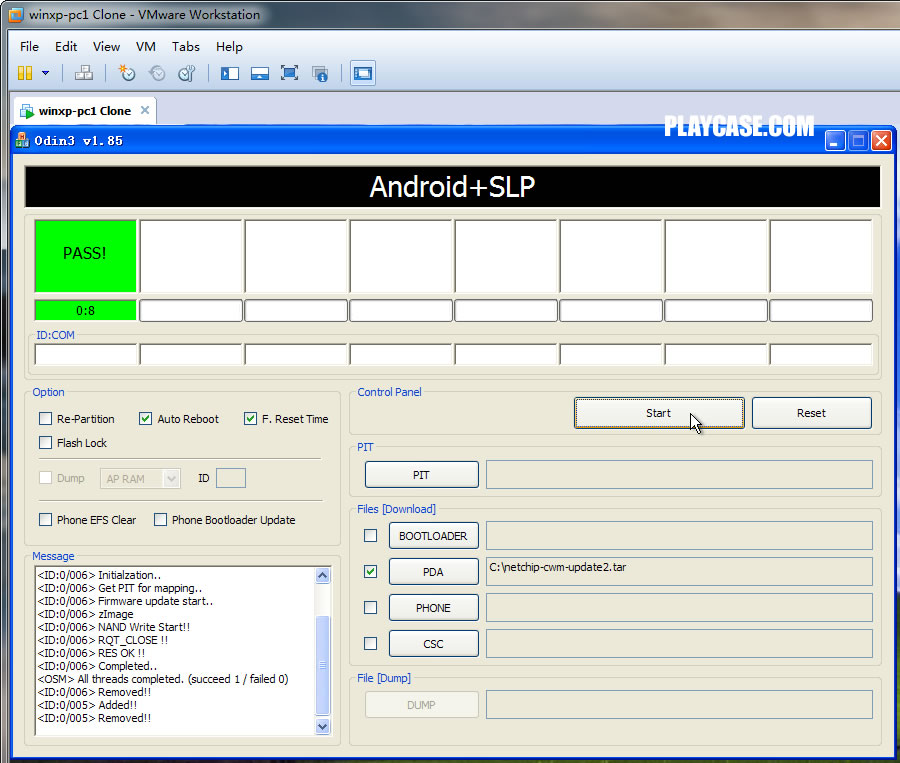Click the Message log scroll up arrow
This screenshot has height=763, width=900.
323,575
